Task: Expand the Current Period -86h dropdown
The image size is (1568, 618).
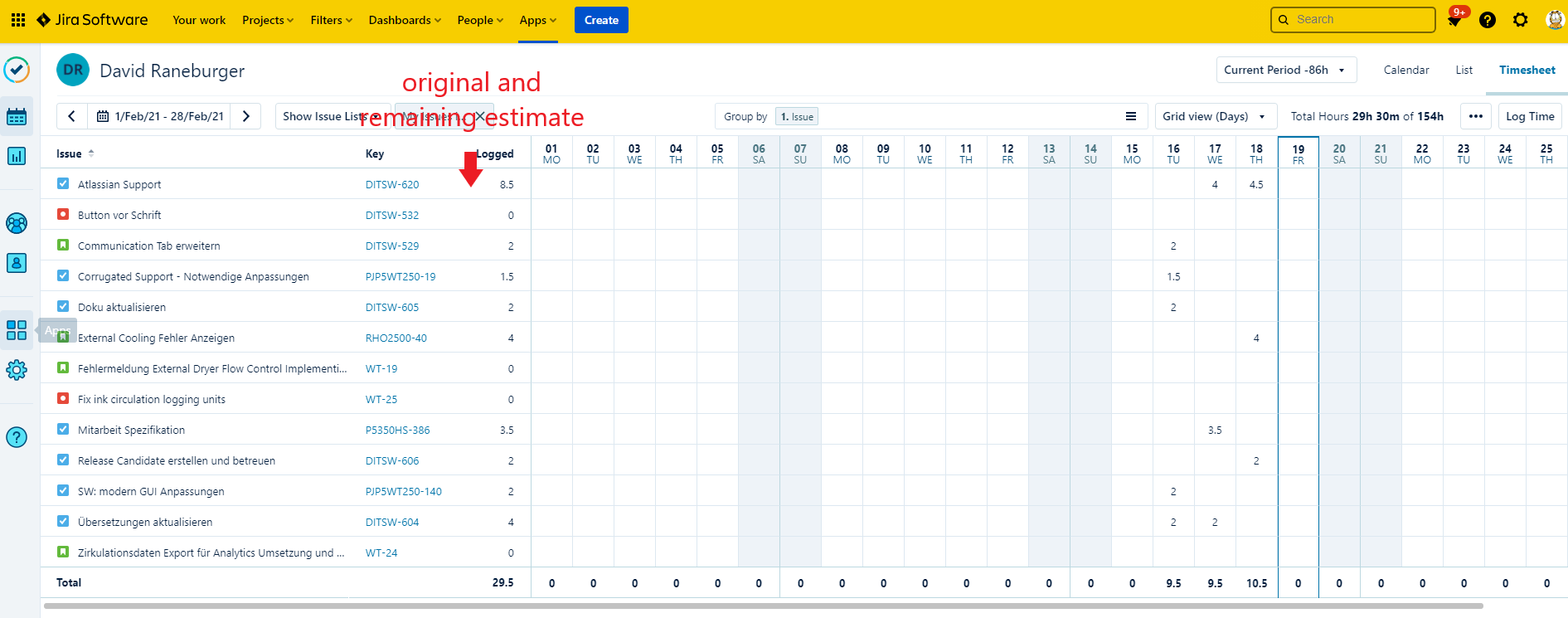Action: click(1285, 70)
